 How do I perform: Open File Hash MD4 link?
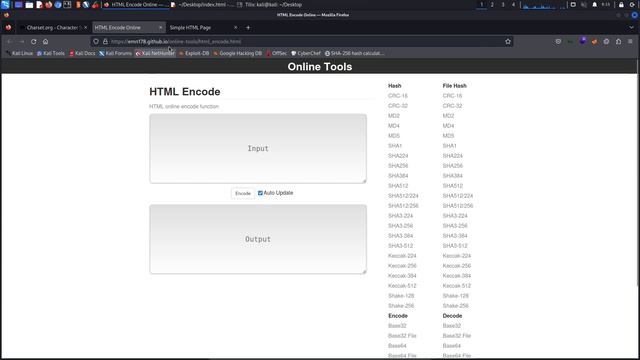tap(448, 126)
